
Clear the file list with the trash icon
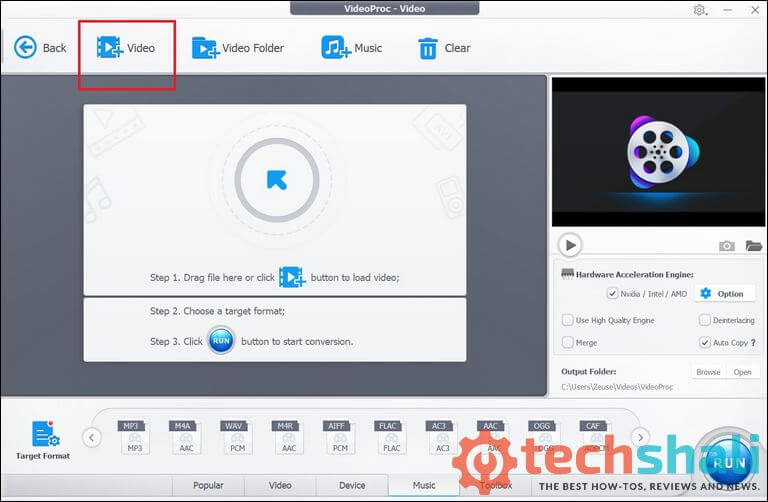click(x=444, y=48)
